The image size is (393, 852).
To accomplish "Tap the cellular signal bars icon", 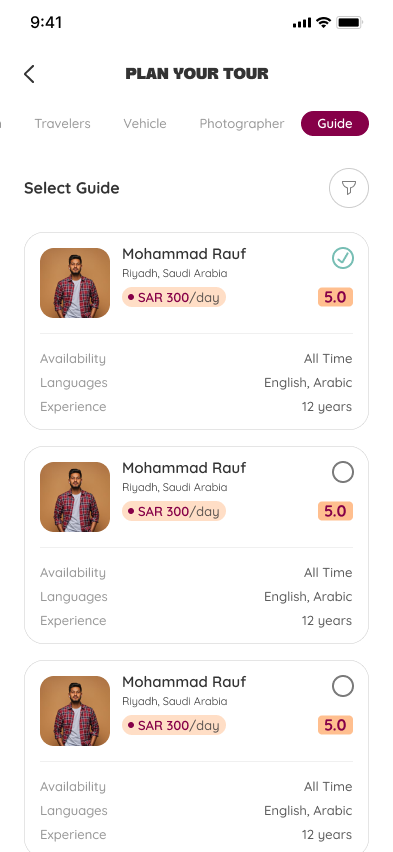I will pyautogui.click(x=302, y=23).
